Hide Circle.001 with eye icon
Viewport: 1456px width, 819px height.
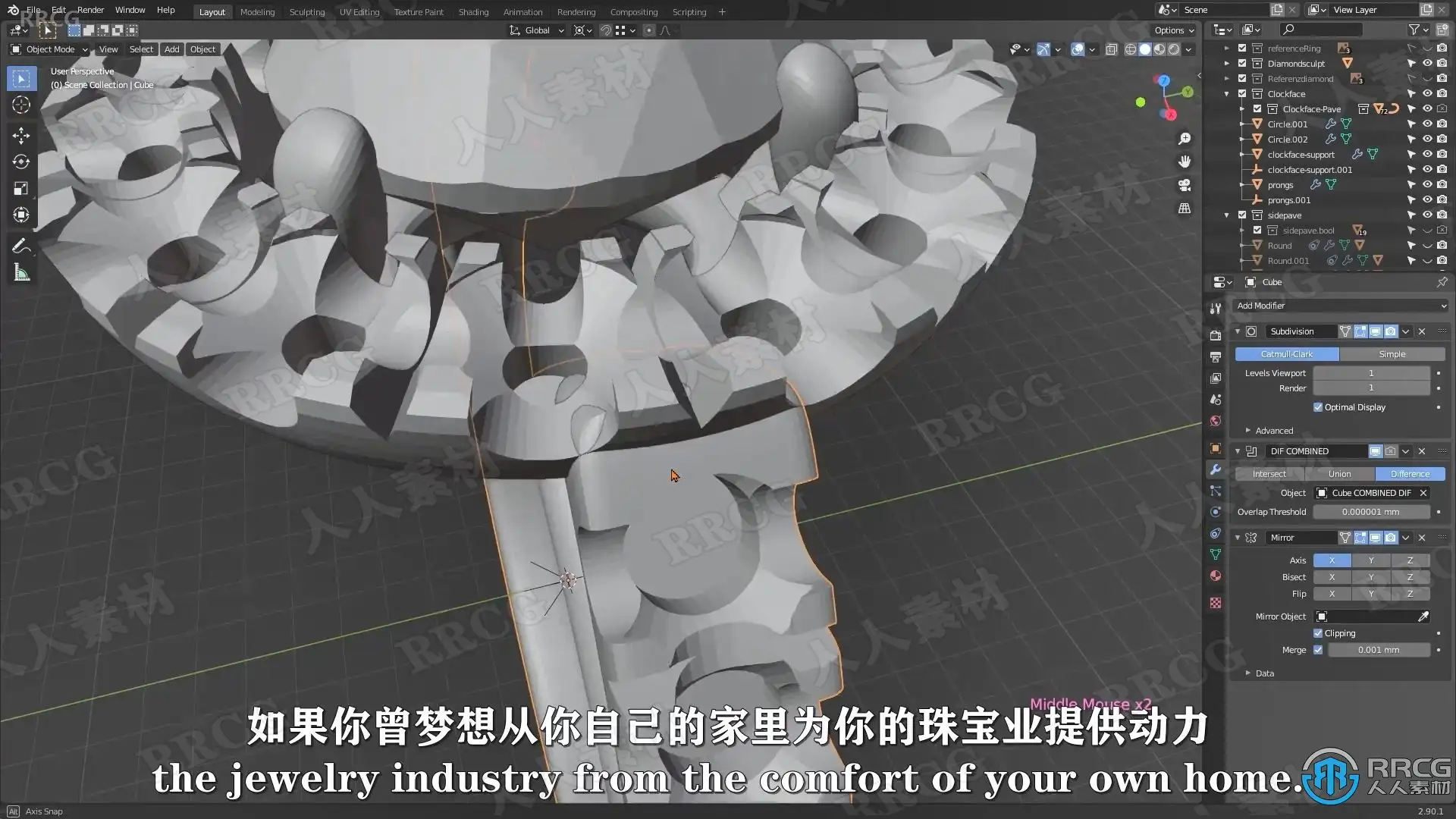[x=1427, y=124]
